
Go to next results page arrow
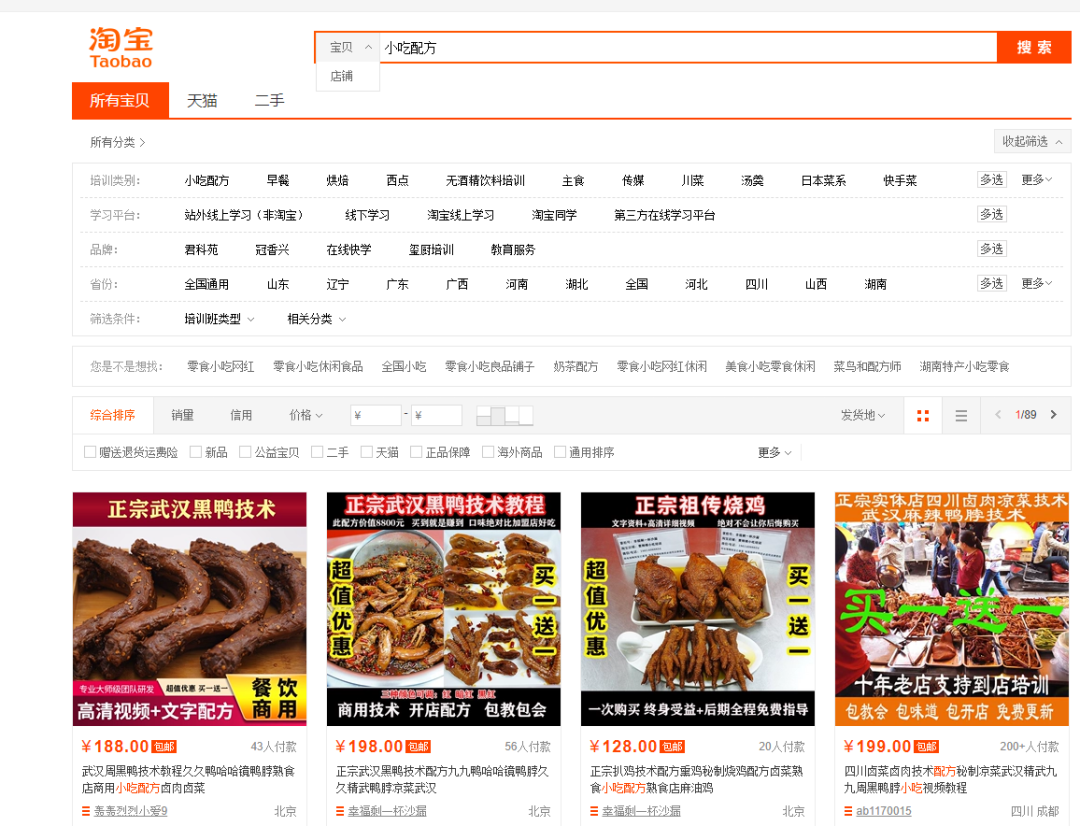[1053, 415]
